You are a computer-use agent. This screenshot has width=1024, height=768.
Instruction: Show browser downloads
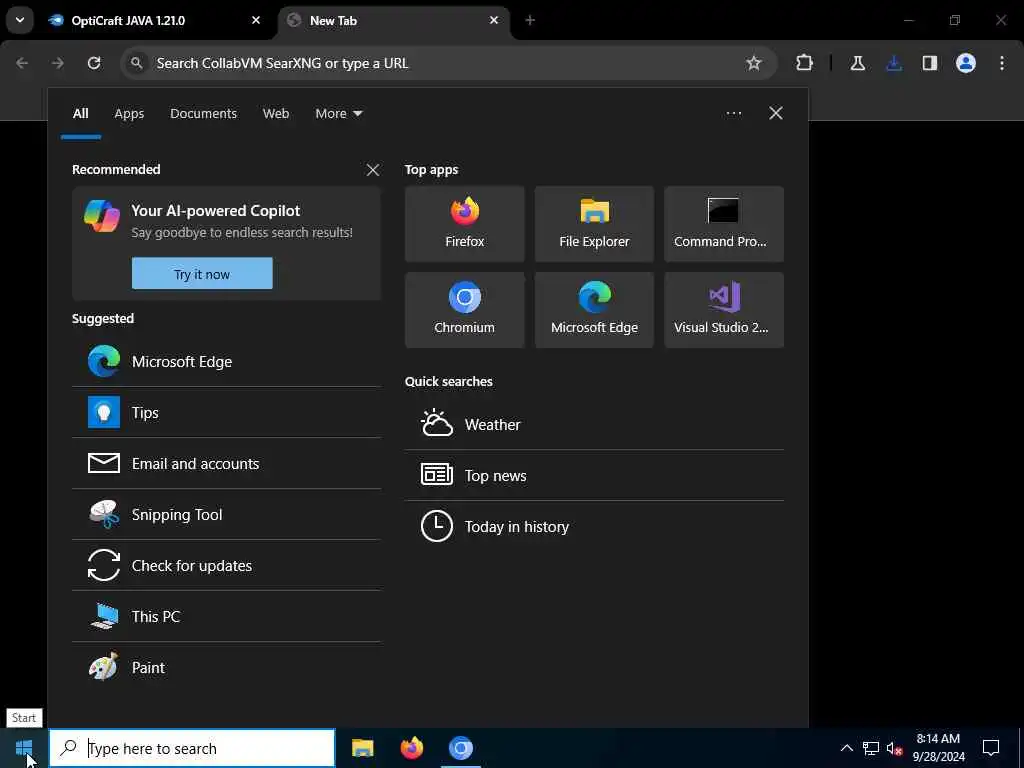coord(894,63)
